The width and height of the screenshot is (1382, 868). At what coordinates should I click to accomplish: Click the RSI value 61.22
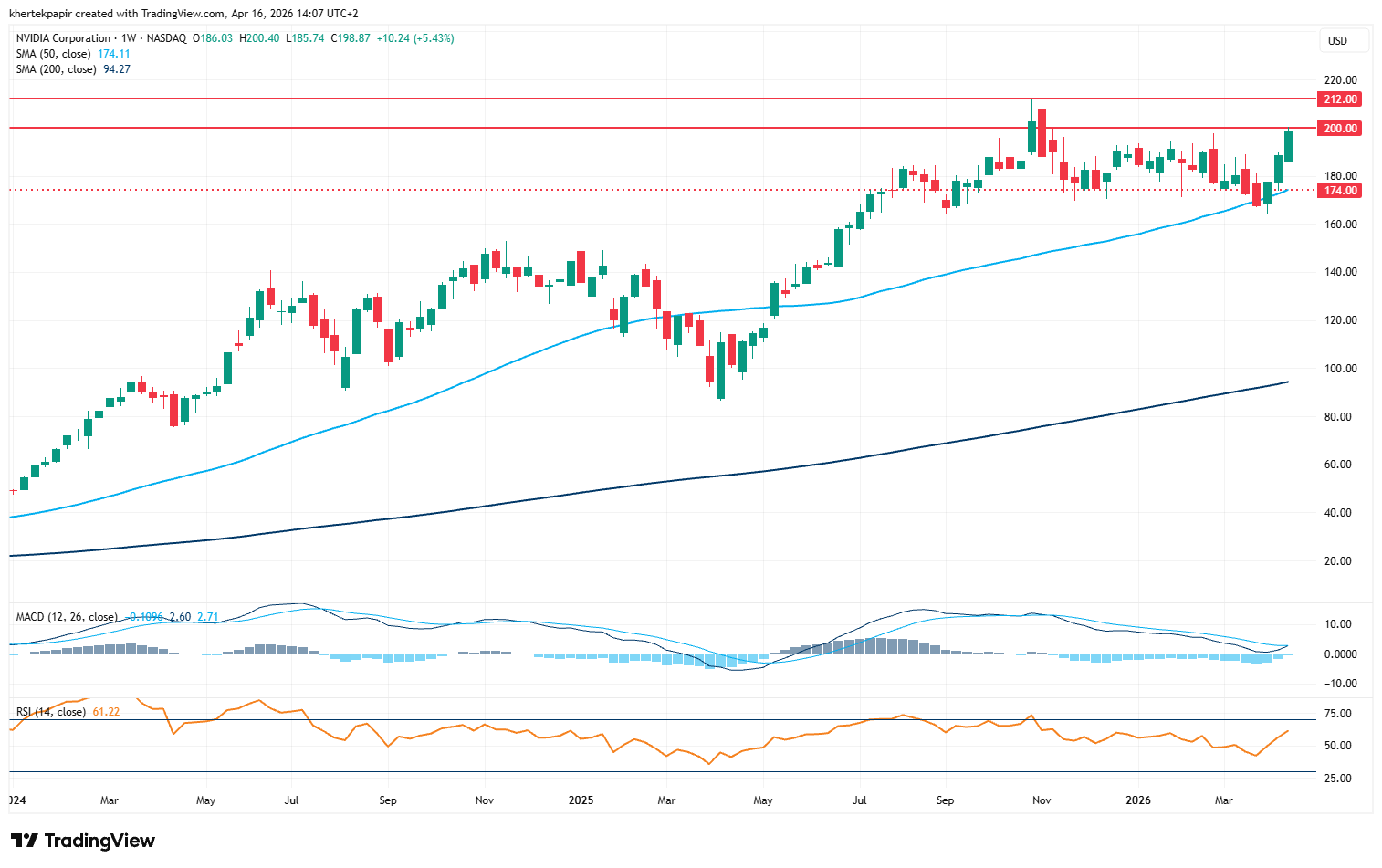coord(106,712)
